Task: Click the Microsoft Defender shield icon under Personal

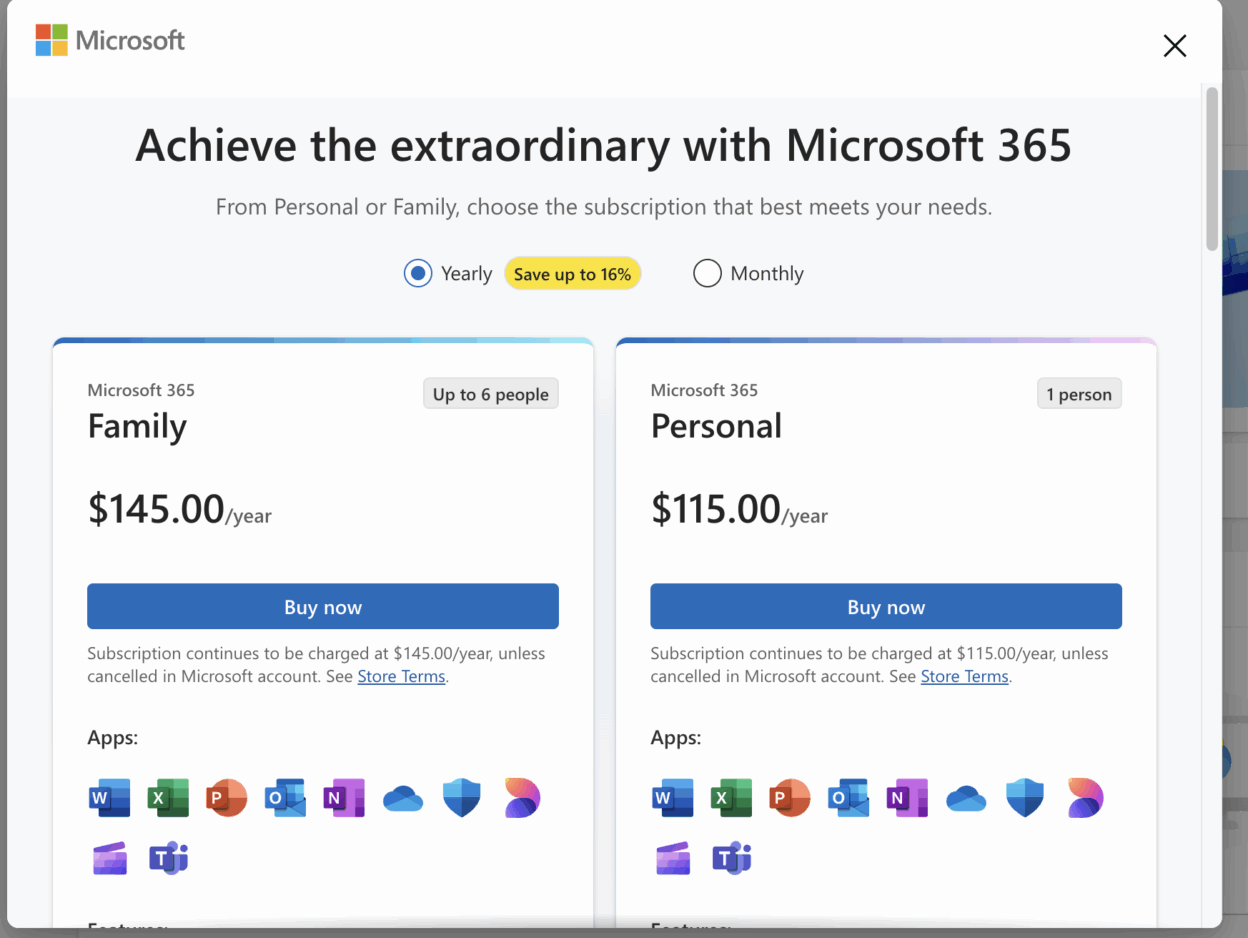Action: [x=1025, y=797]
